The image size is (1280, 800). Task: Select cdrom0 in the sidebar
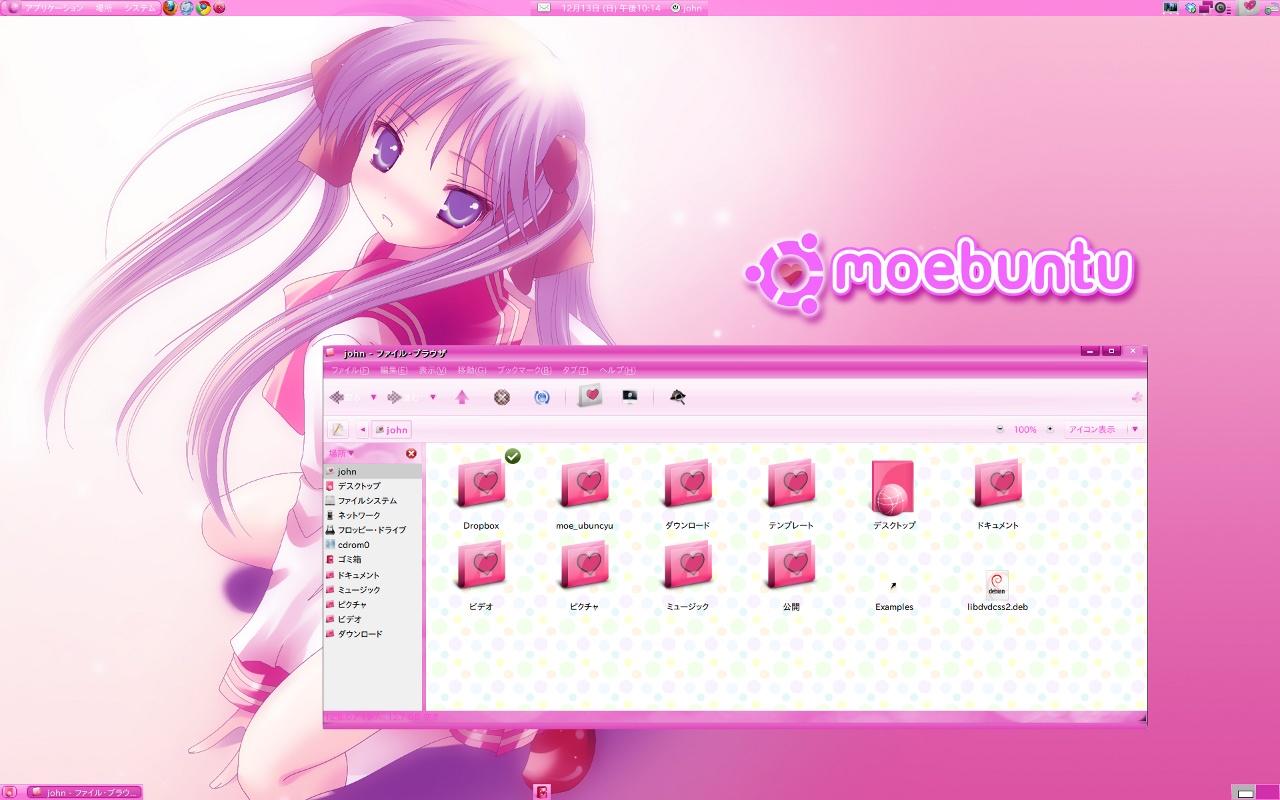pyautogui.click(x=373, y=545)
